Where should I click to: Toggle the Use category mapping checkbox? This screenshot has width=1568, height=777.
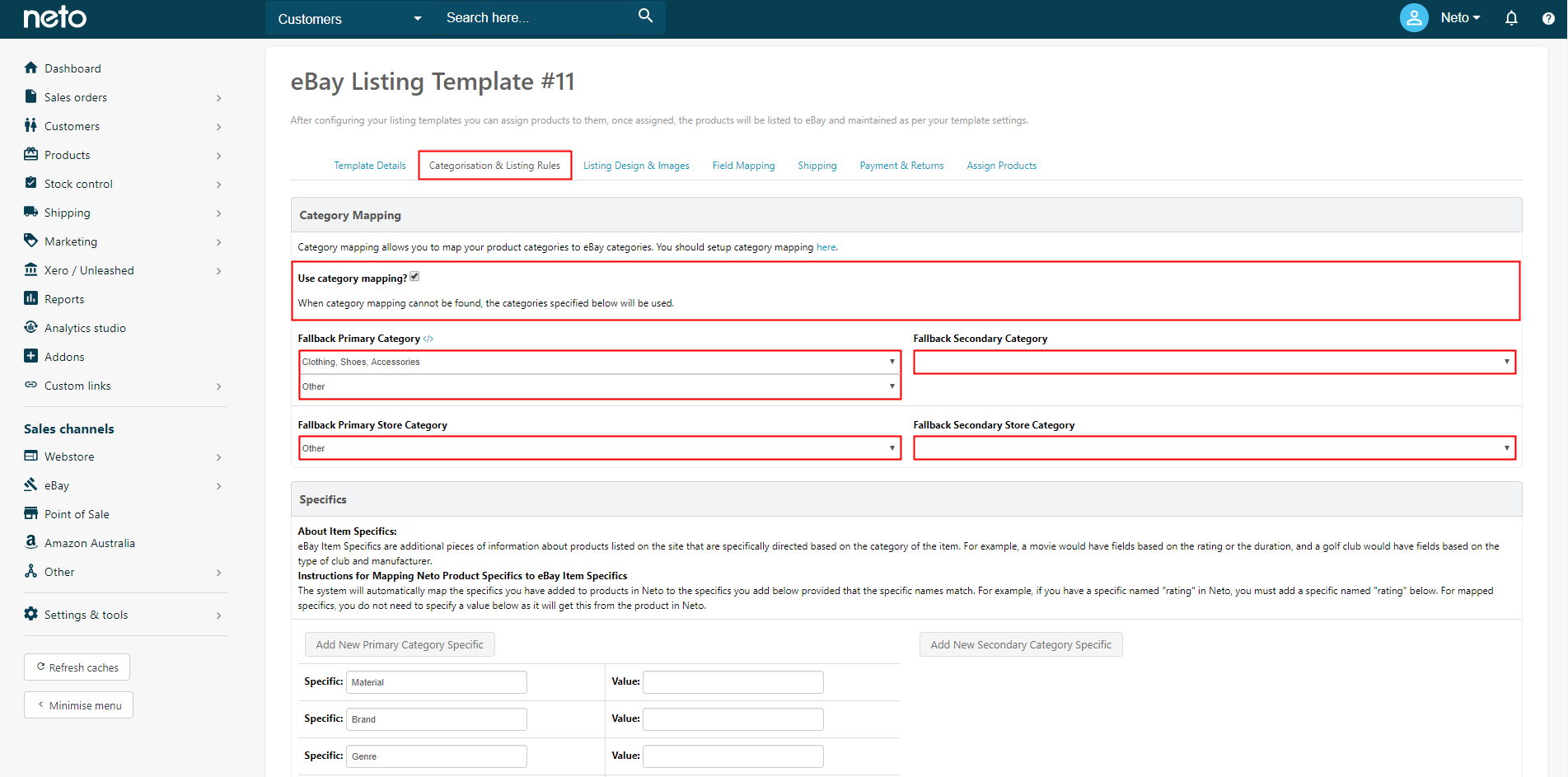[x=414, y=277]
